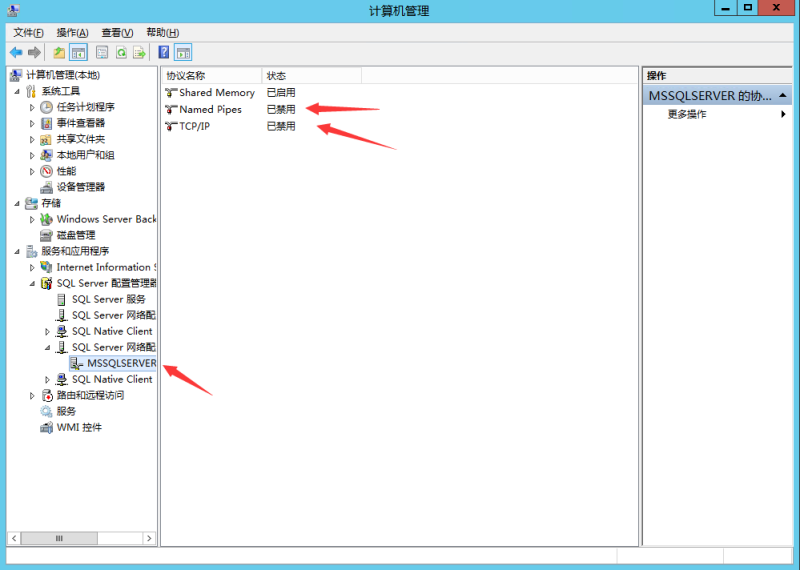This screenshot has height=570, width=800.
Task: Toggle the show/hide console tree icon
Action: click(78, 52)
